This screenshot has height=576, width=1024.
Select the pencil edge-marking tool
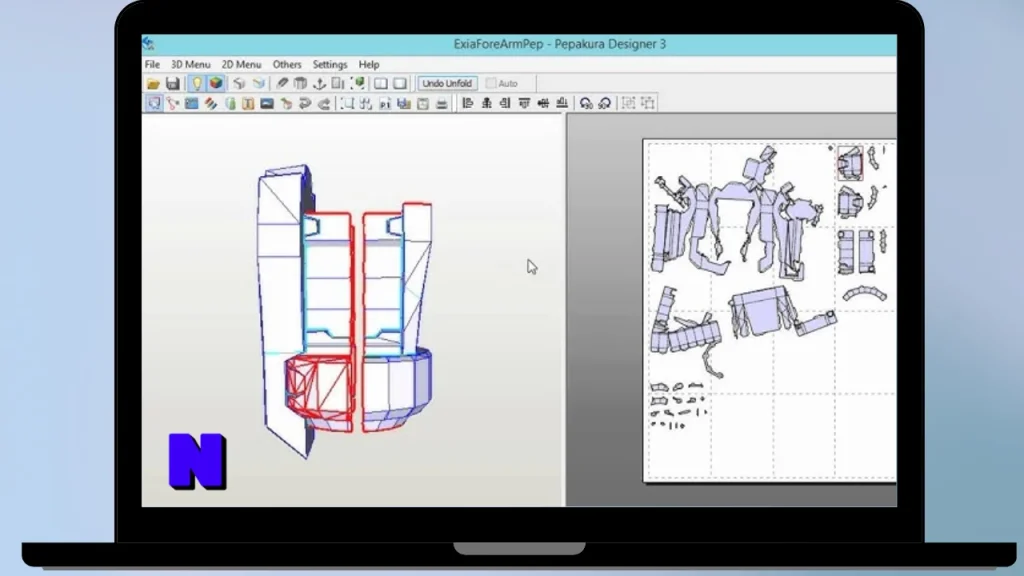coord(282,84)
